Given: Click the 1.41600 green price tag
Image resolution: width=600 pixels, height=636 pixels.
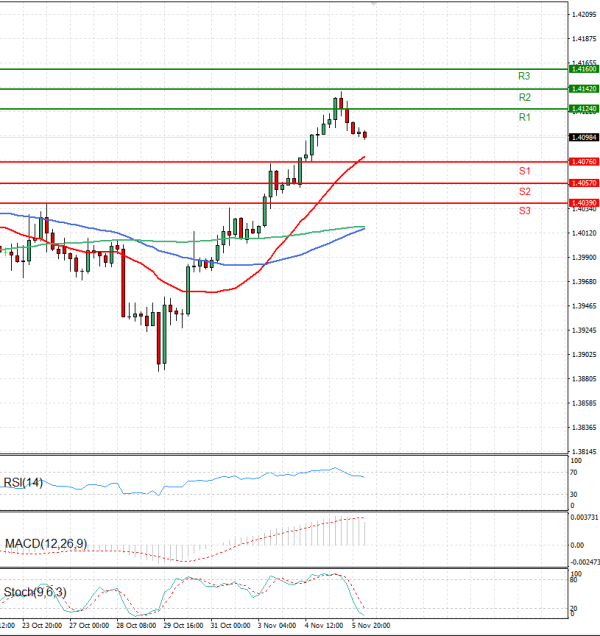Looking at the screenshot, I should click(x=583, y=69).
